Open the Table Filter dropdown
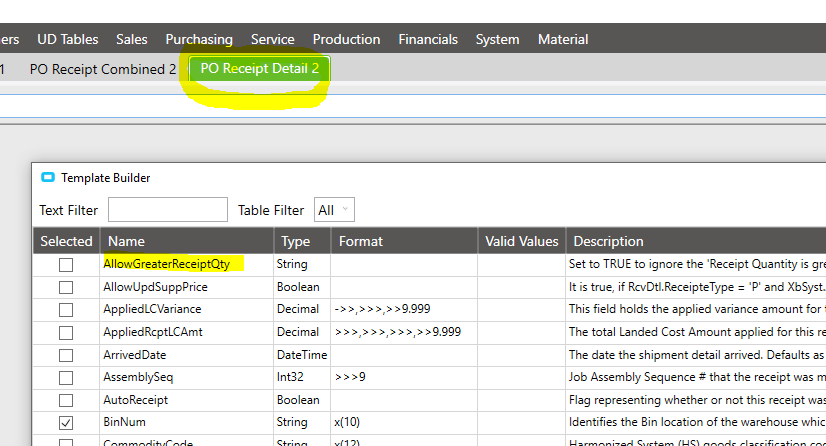Screen dimensions: 826x446 pos(334,210)
